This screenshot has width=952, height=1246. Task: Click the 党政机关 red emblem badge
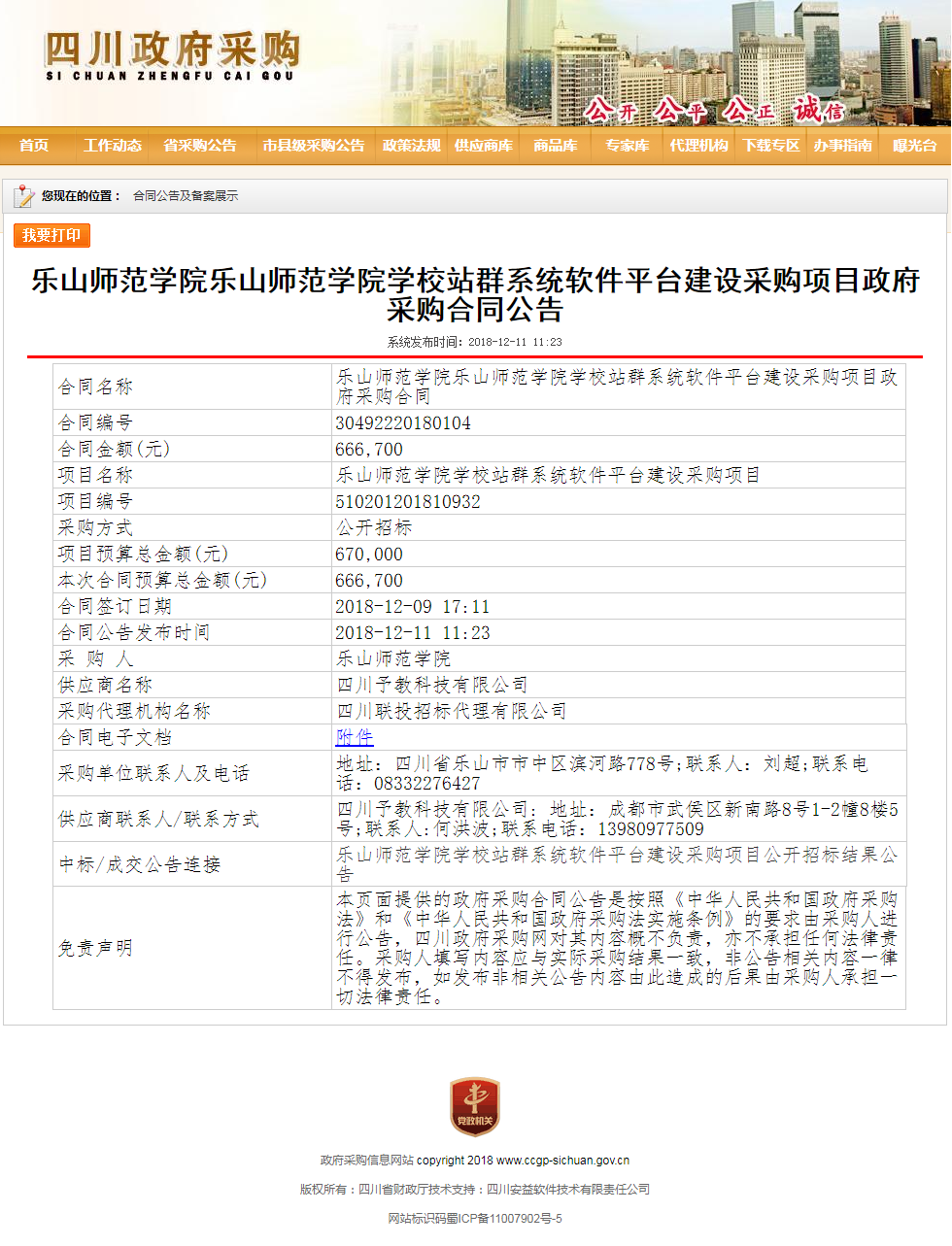475,1106
